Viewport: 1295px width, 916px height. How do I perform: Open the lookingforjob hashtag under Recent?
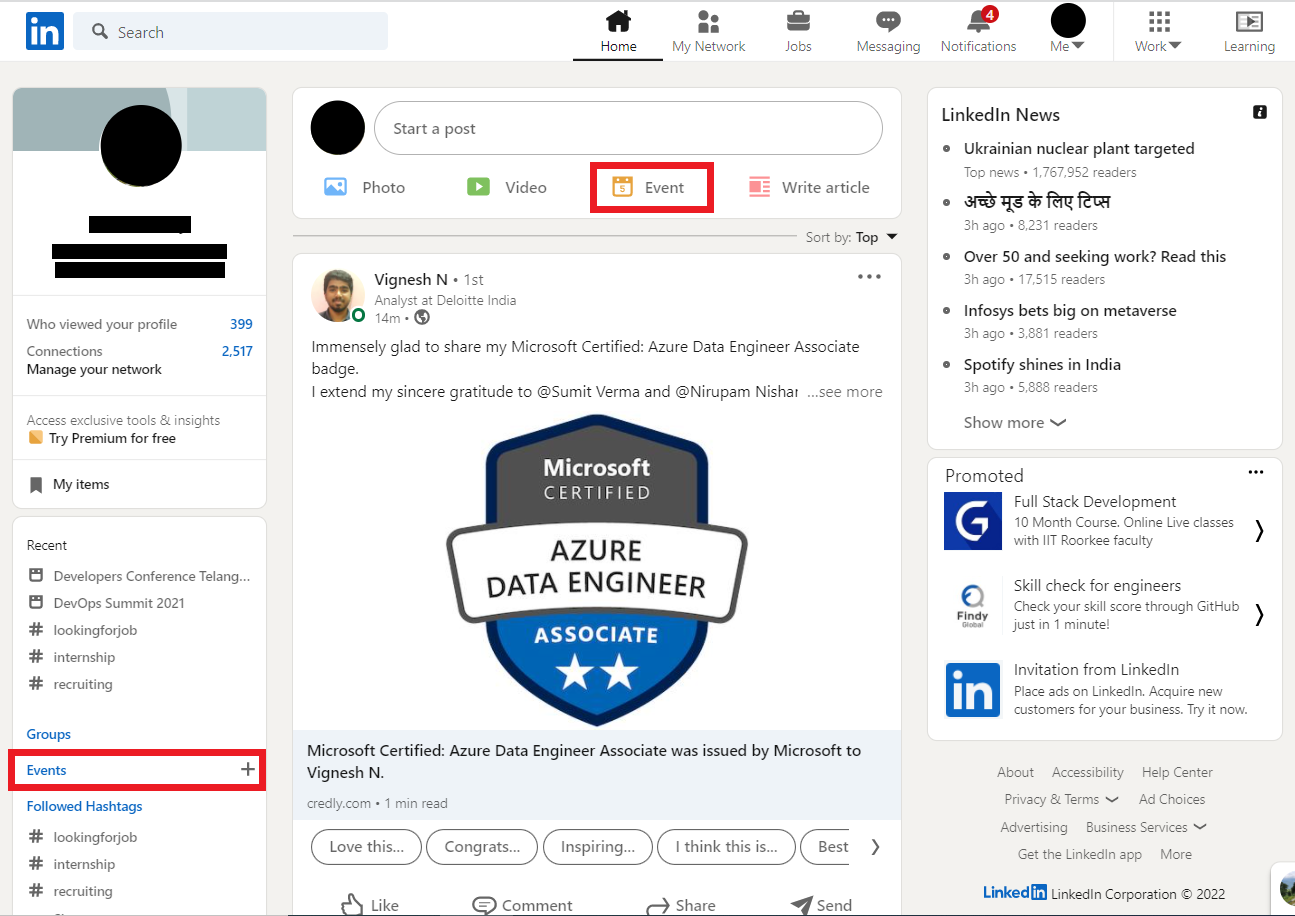(x=95, y=630)
